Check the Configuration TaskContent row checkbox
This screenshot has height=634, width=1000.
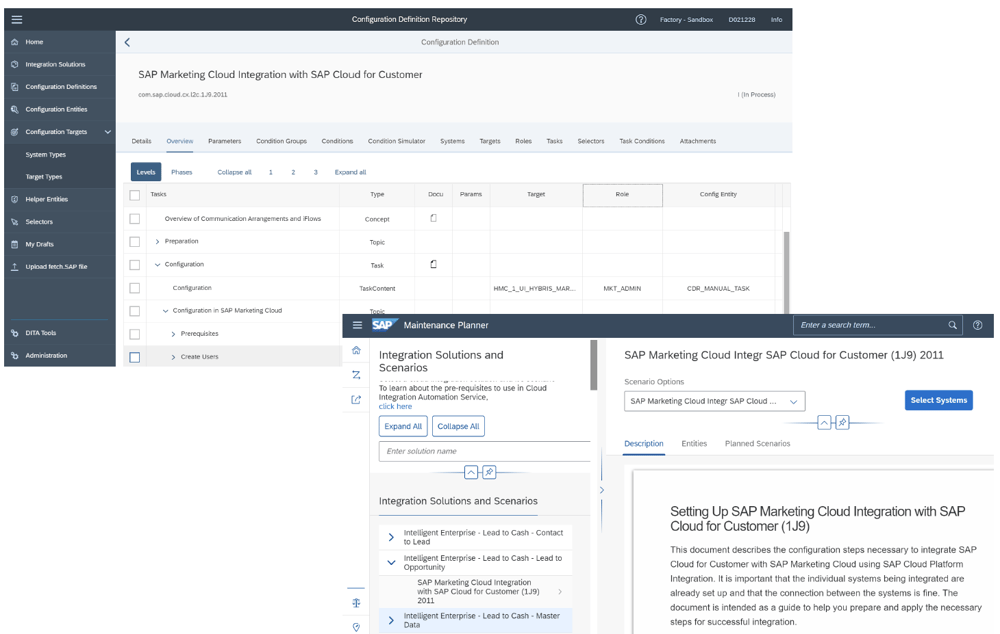point(135,288)
